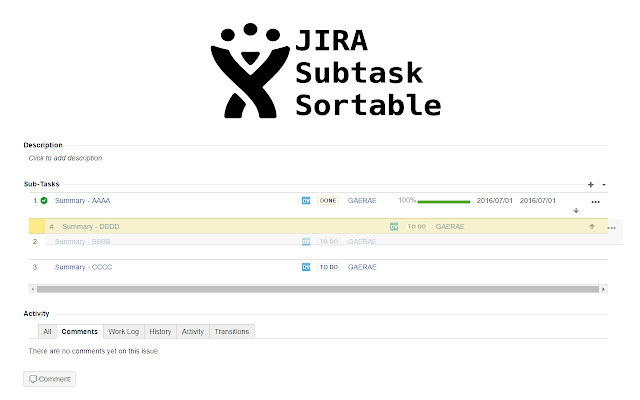Viewport: 640px width, 400px height.
Task: Select the Comments tab
Action: [80, 331]
